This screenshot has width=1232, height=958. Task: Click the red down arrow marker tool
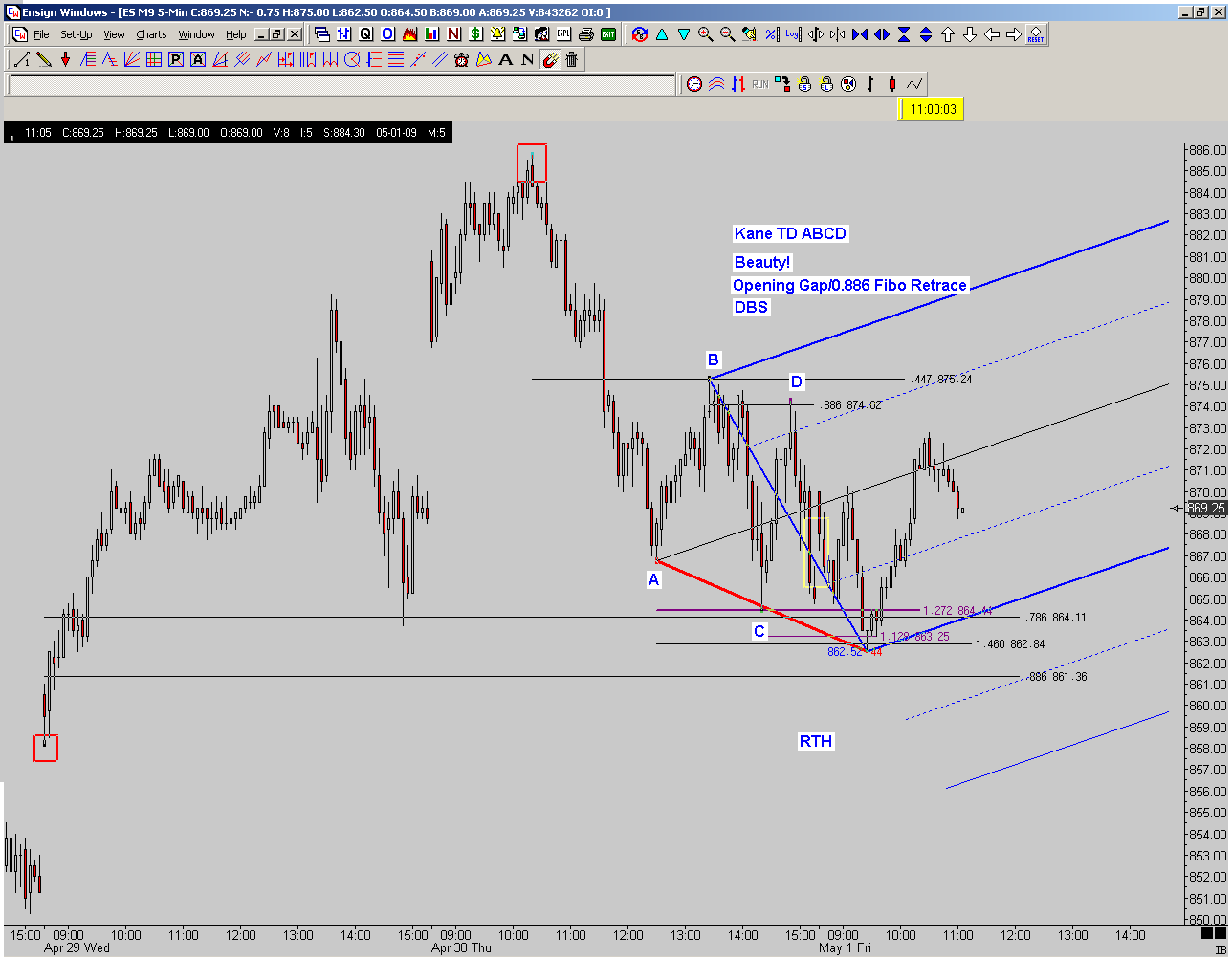65,59
